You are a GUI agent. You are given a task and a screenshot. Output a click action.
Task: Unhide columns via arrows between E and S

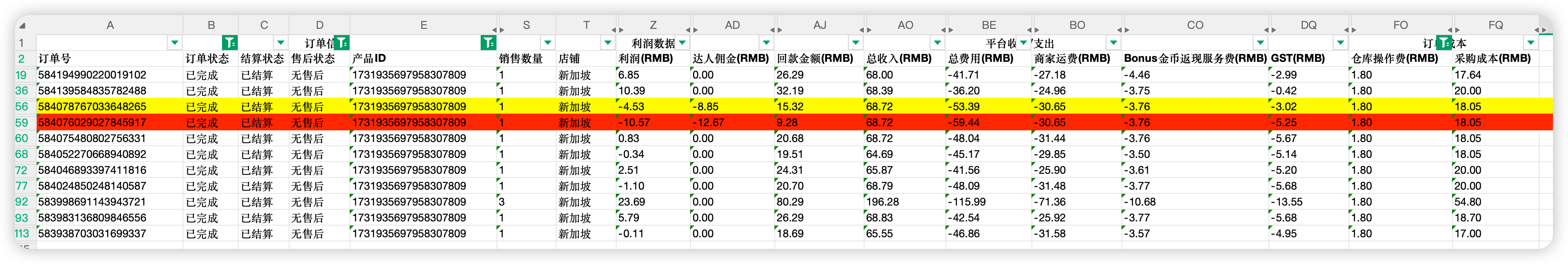498,29
